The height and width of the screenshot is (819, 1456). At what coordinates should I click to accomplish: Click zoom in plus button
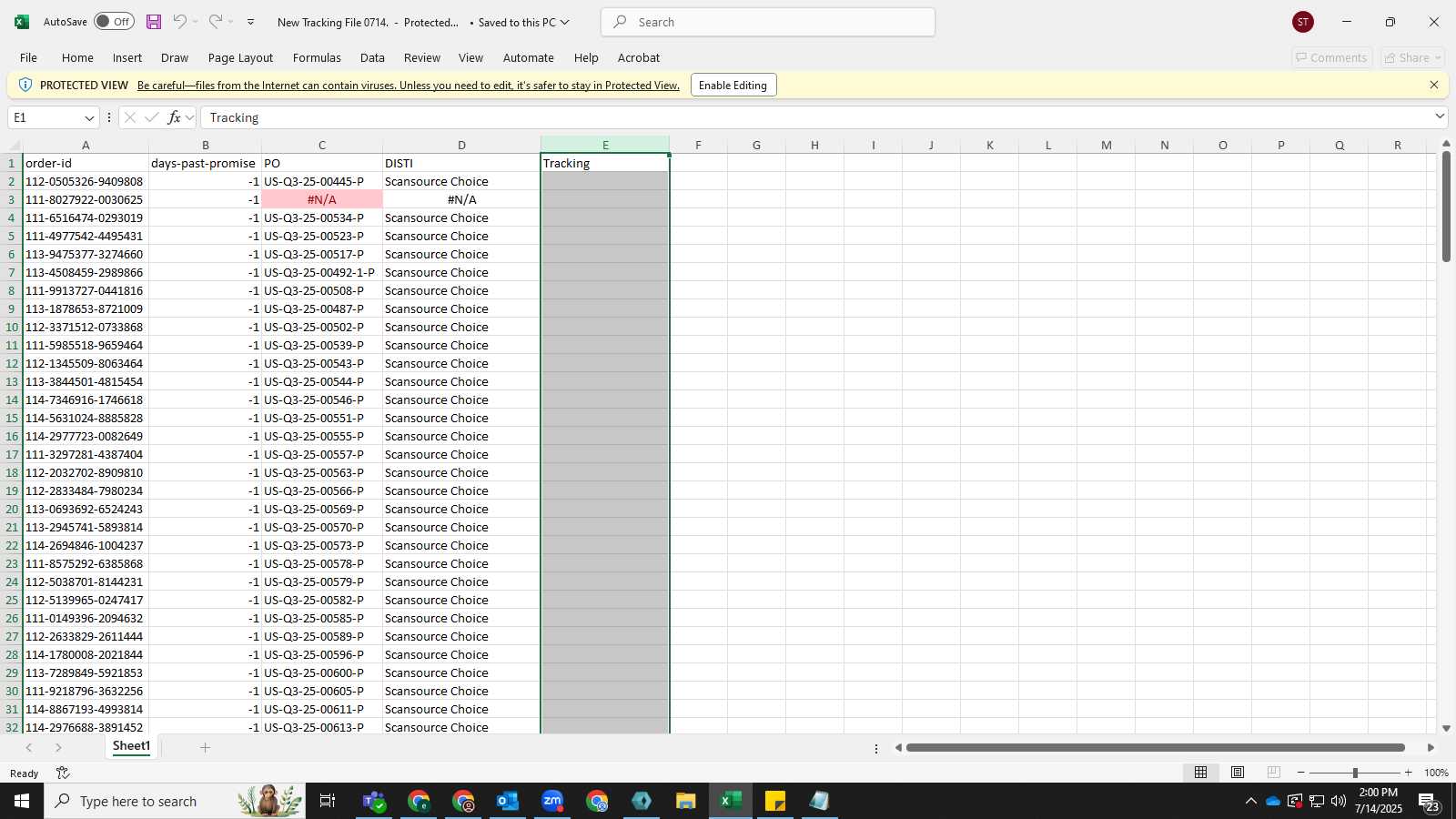coord(1409,773)
